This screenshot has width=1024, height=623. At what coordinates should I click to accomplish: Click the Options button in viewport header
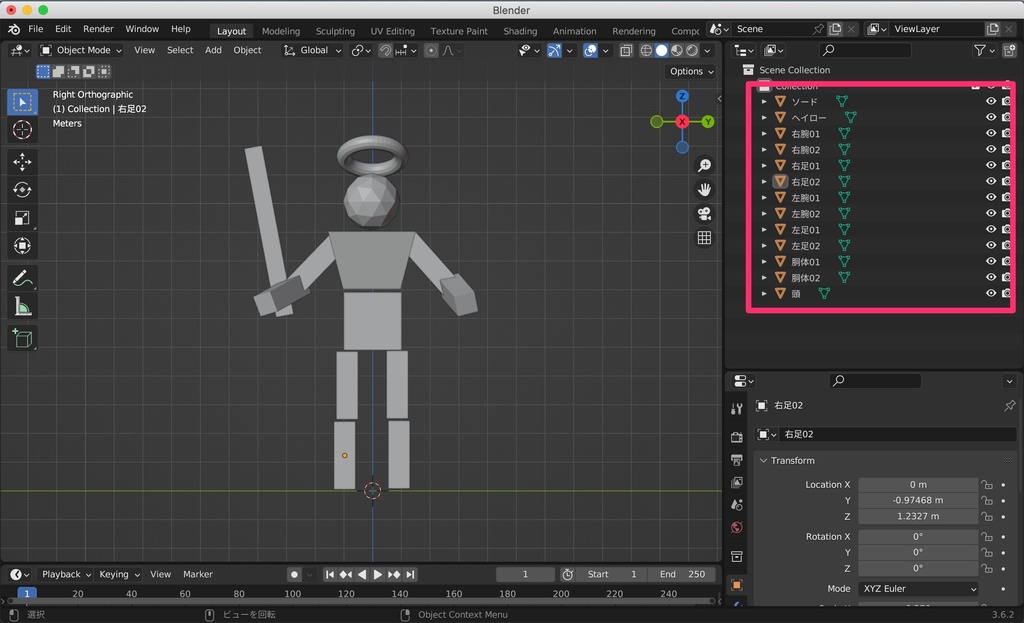pyautogui.click(x=691, y=72)
